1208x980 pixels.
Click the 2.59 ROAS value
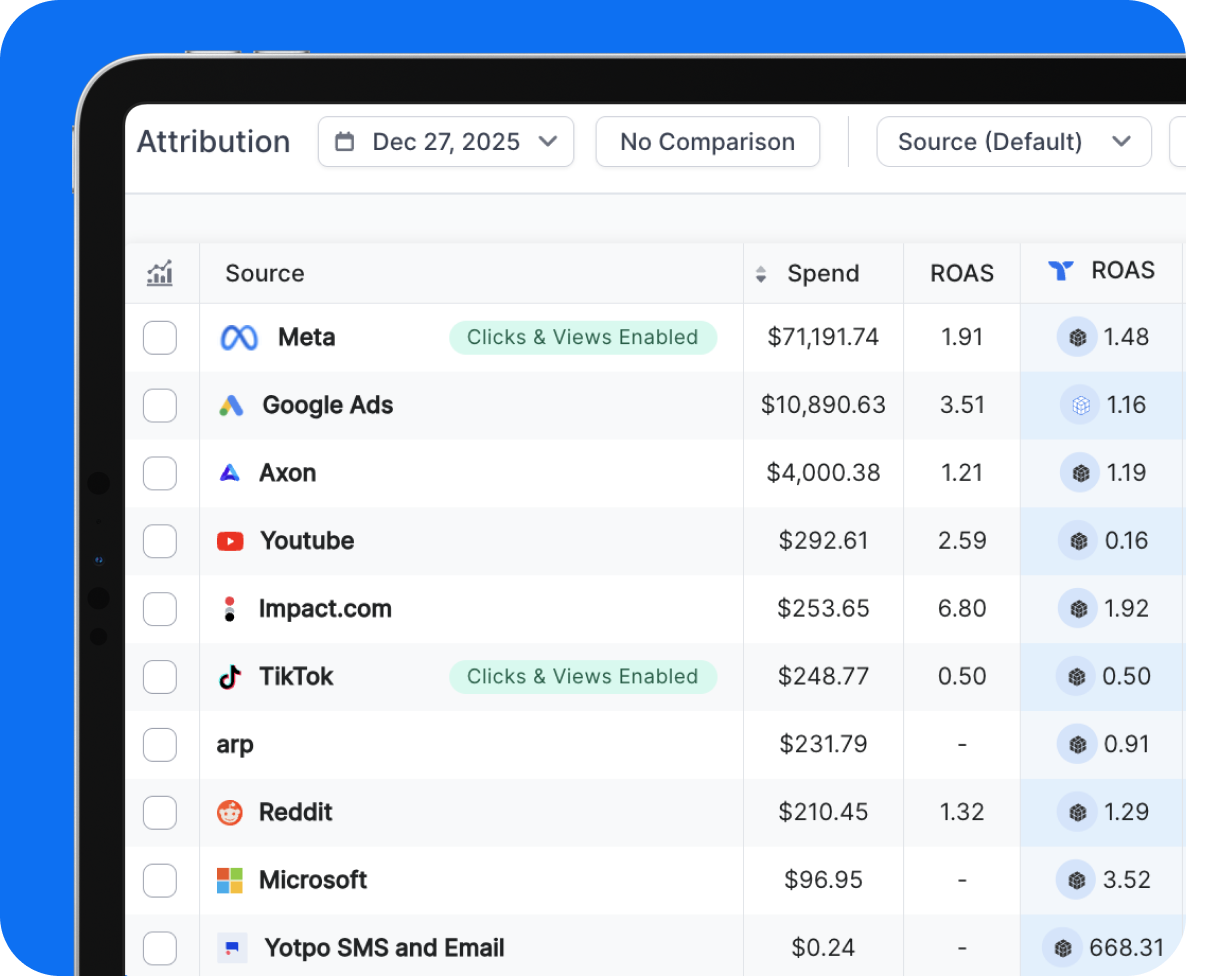(962, 541)
